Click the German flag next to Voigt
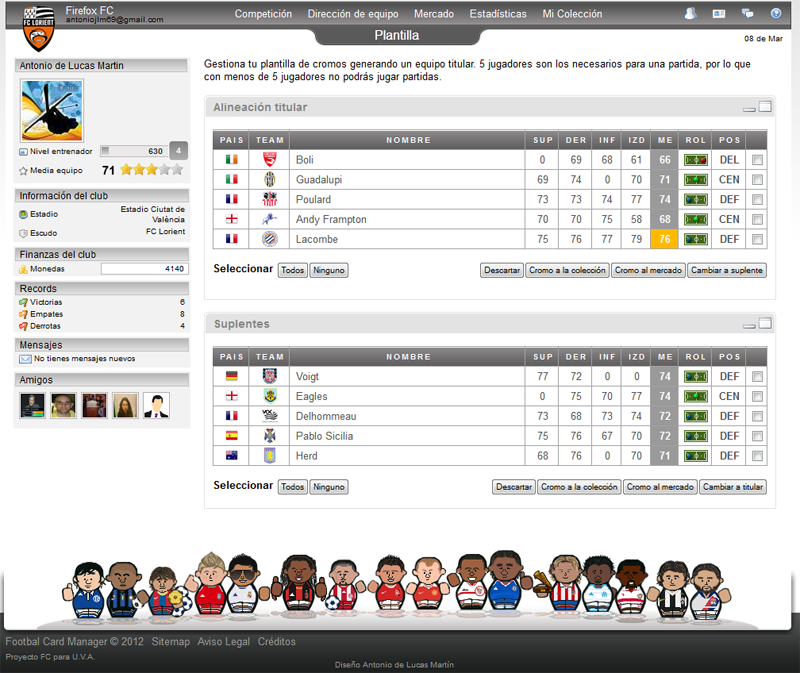 tap(232, 376)
